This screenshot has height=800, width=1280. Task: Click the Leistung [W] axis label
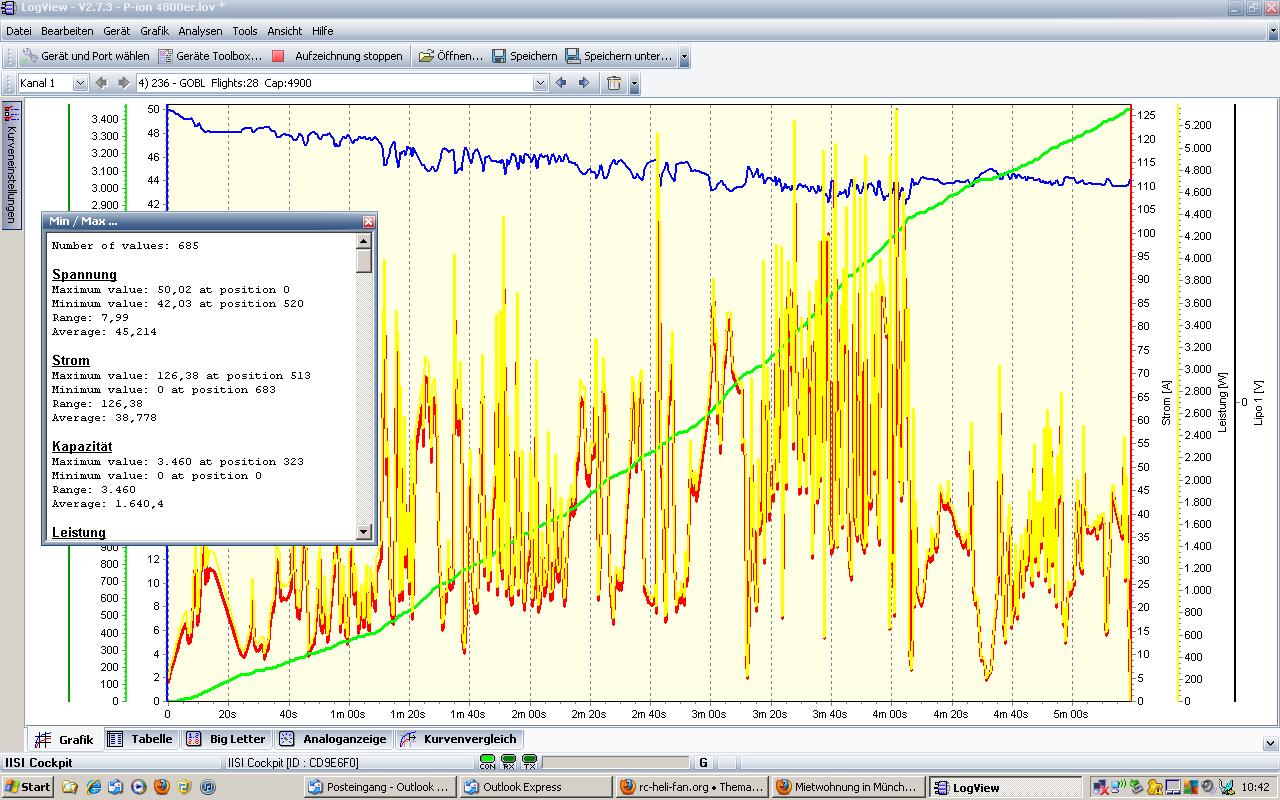point(1222,402)
